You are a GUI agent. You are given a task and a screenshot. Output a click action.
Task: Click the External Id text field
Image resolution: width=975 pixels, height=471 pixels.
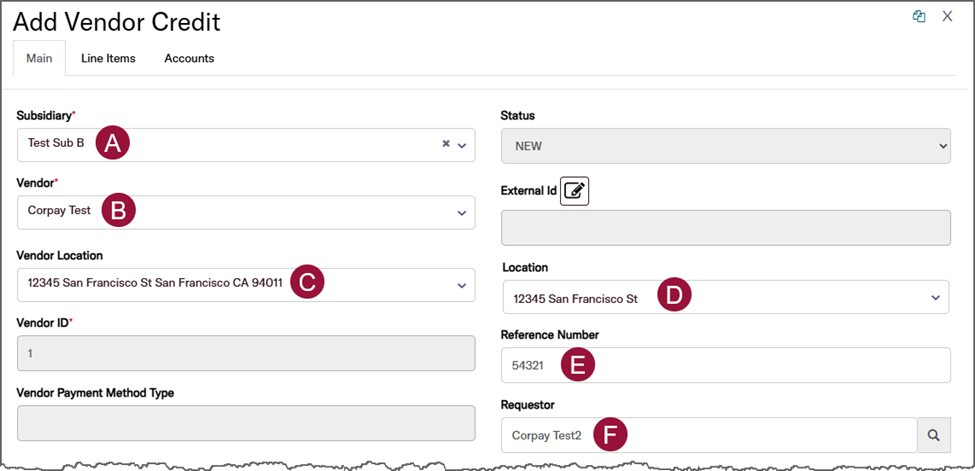(x=725, y=227)
